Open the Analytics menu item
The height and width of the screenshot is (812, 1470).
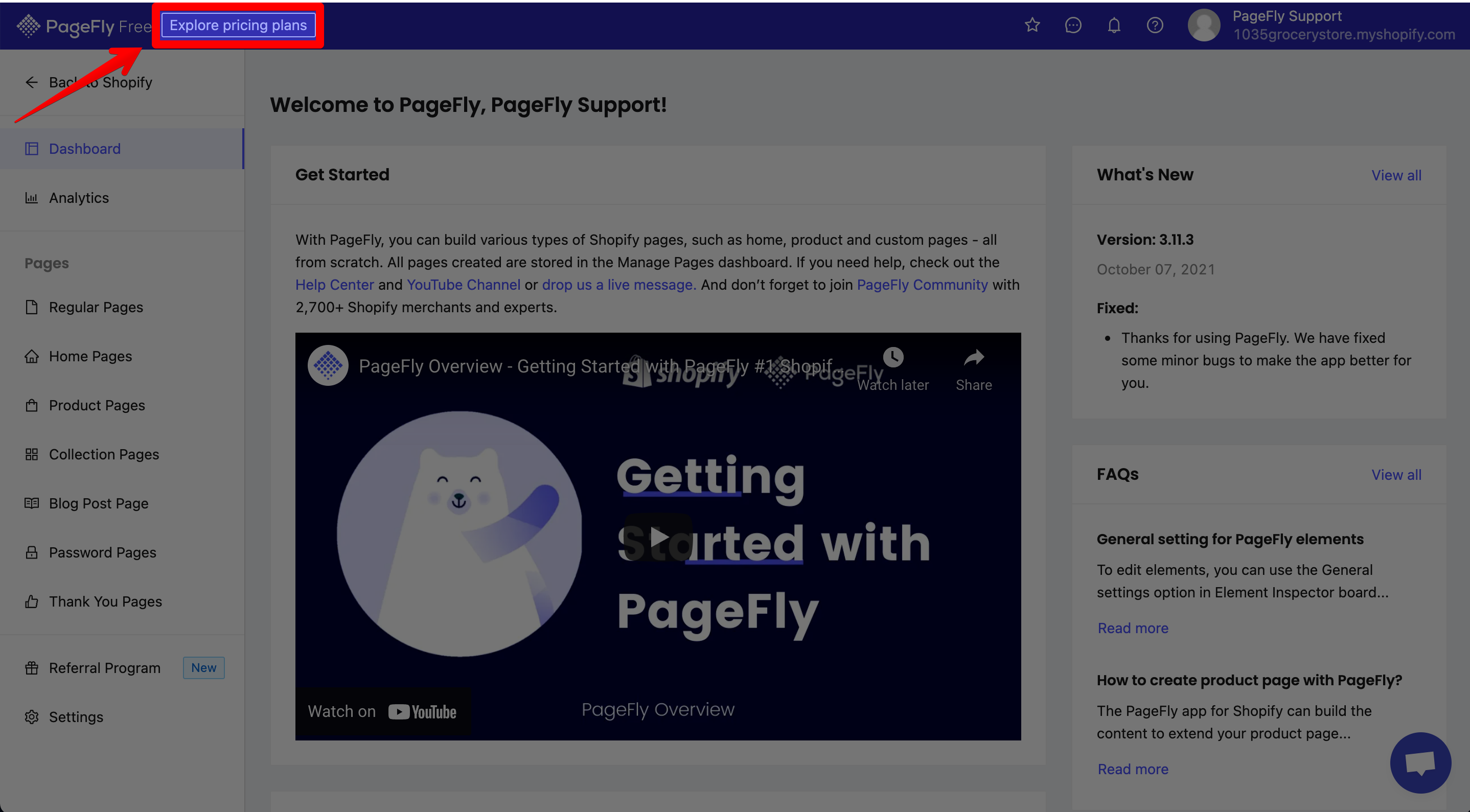click(122, 198)
